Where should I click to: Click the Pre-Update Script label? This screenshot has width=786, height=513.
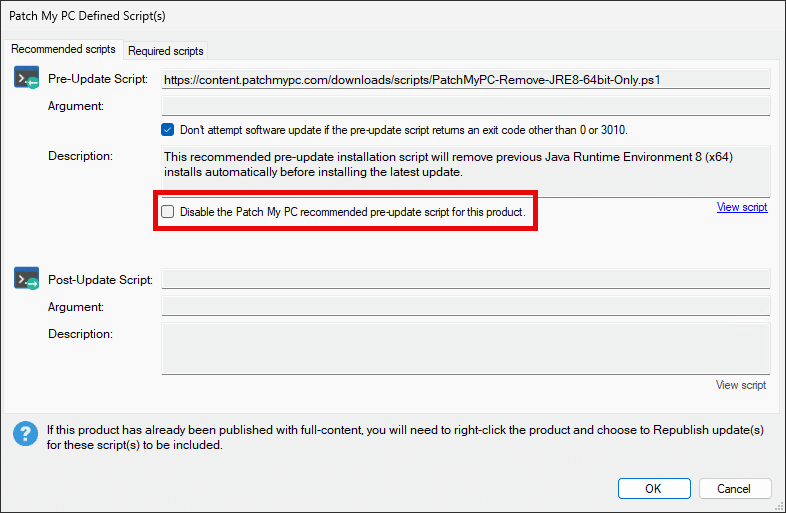98,79
